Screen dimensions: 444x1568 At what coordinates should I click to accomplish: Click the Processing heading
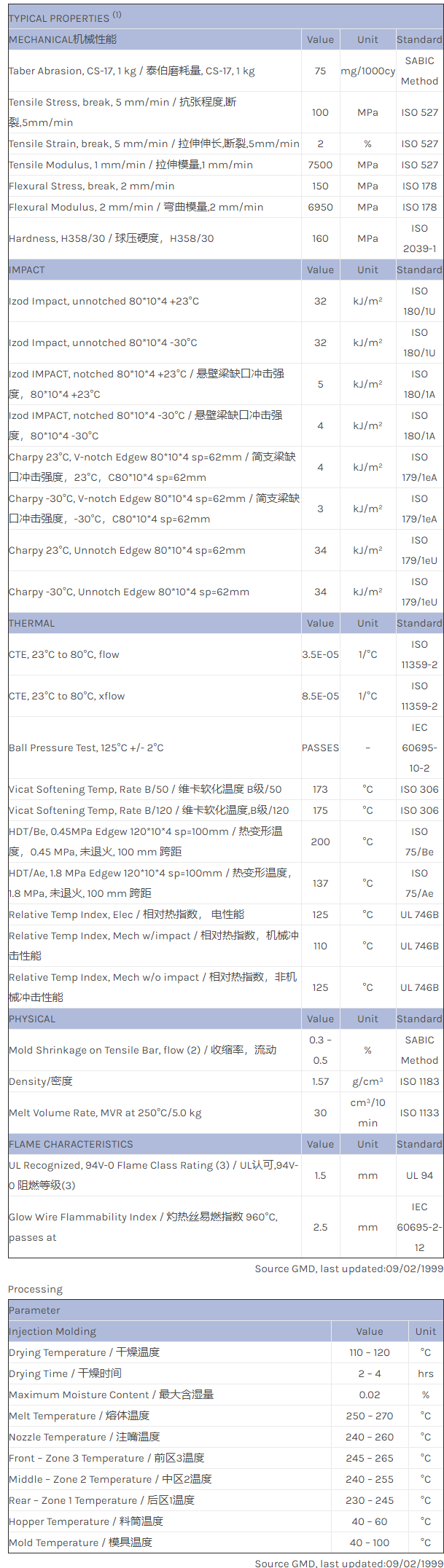[35, 1289]
